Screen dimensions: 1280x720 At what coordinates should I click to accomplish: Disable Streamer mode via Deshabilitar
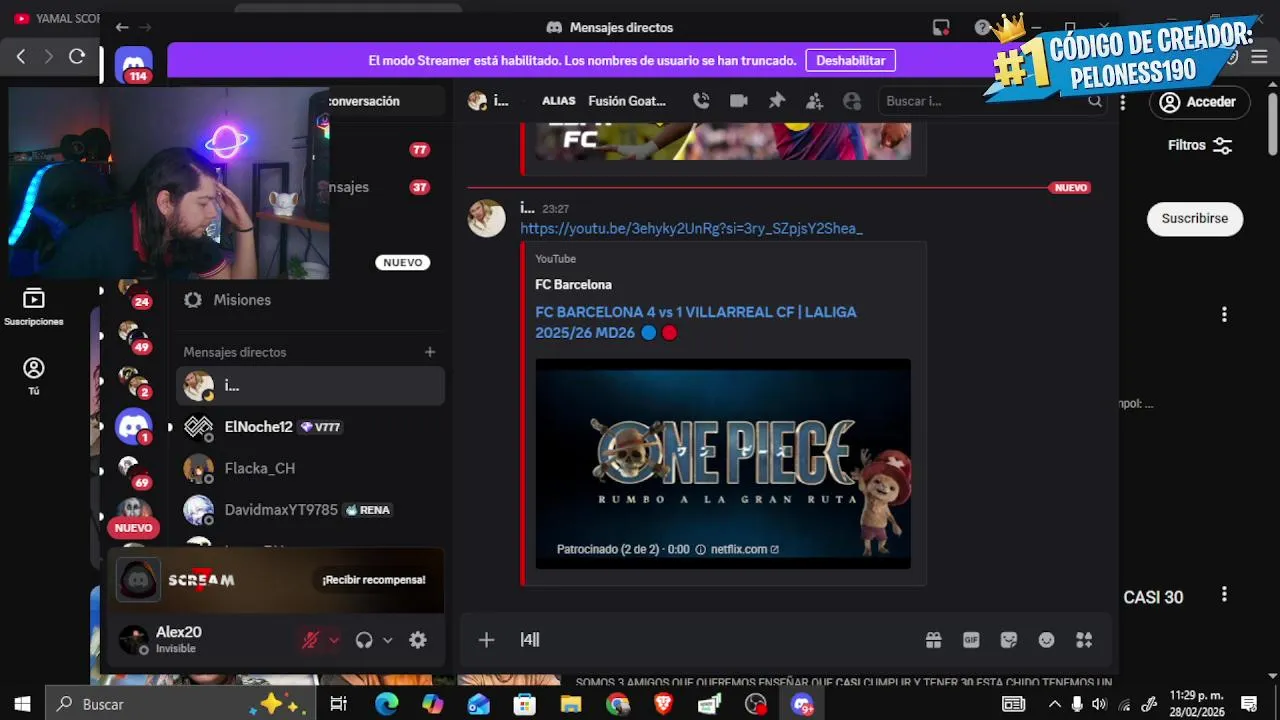coord(850,61)
